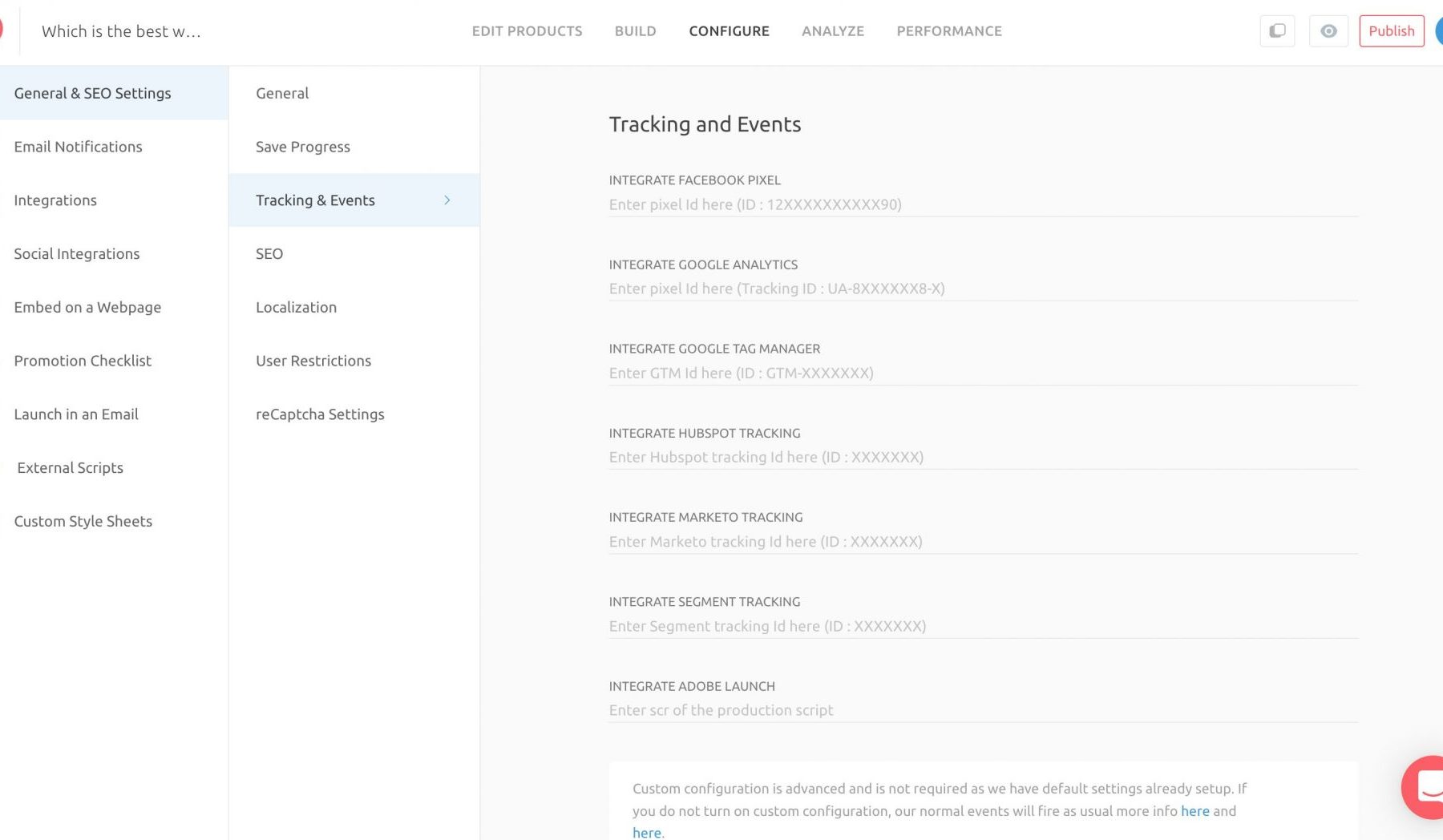Click the Hubspot tracking ID input
The height and width of the screenshot is (840, 1443).
(982, 458)
